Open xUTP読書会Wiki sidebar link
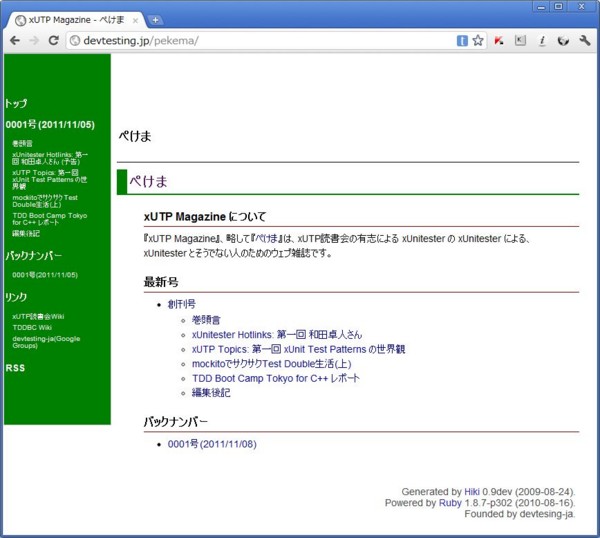 tap(38, 316)
